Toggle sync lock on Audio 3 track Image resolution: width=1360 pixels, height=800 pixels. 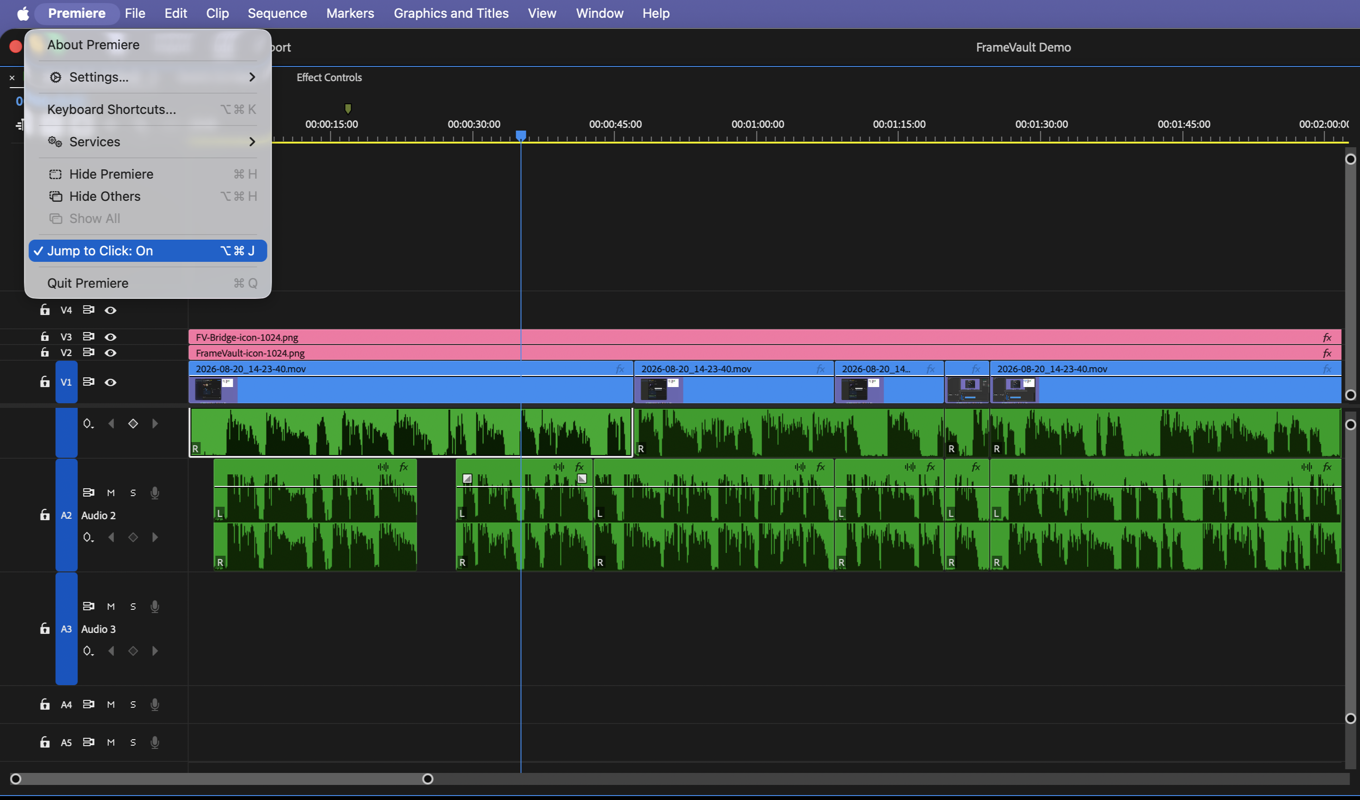[x=88, y=606]
